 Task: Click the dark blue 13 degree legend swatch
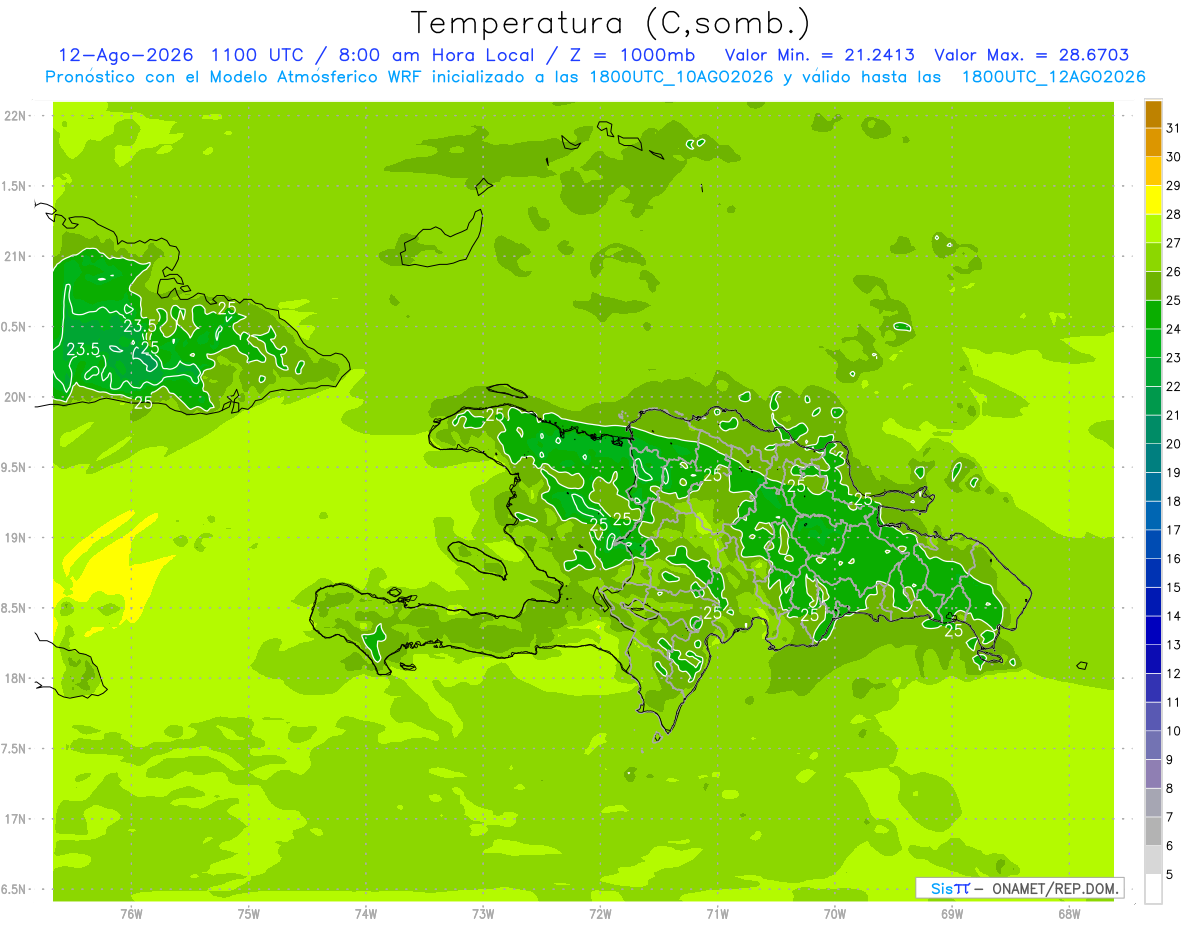pos(1153,631)
